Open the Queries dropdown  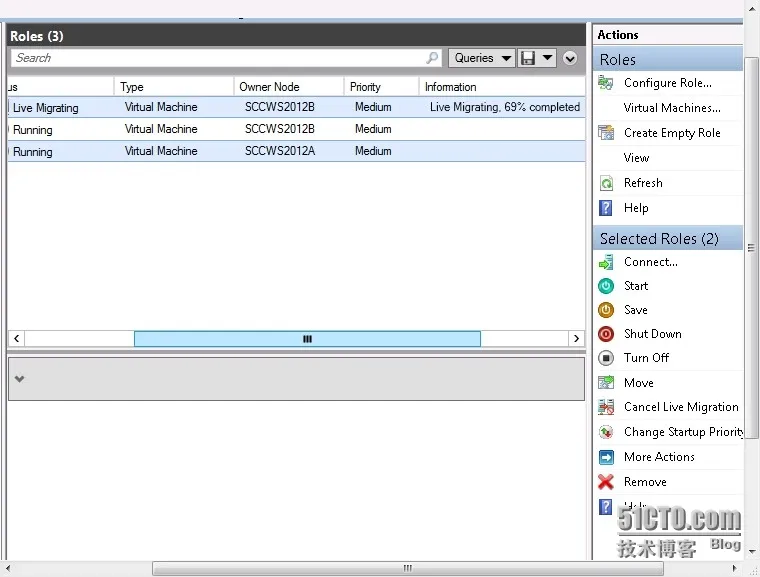(482, 58)
